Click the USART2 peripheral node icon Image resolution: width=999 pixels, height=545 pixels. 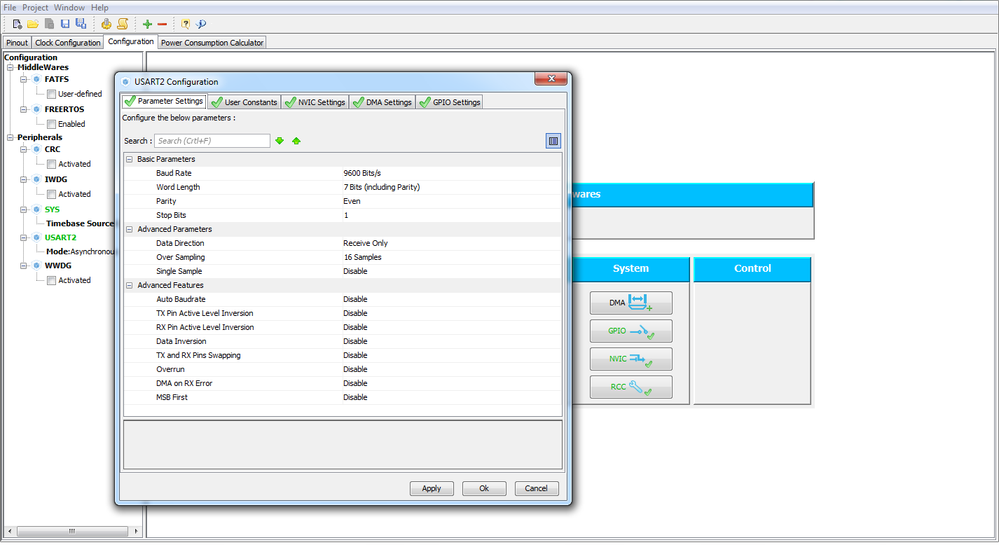pos(36,237)
